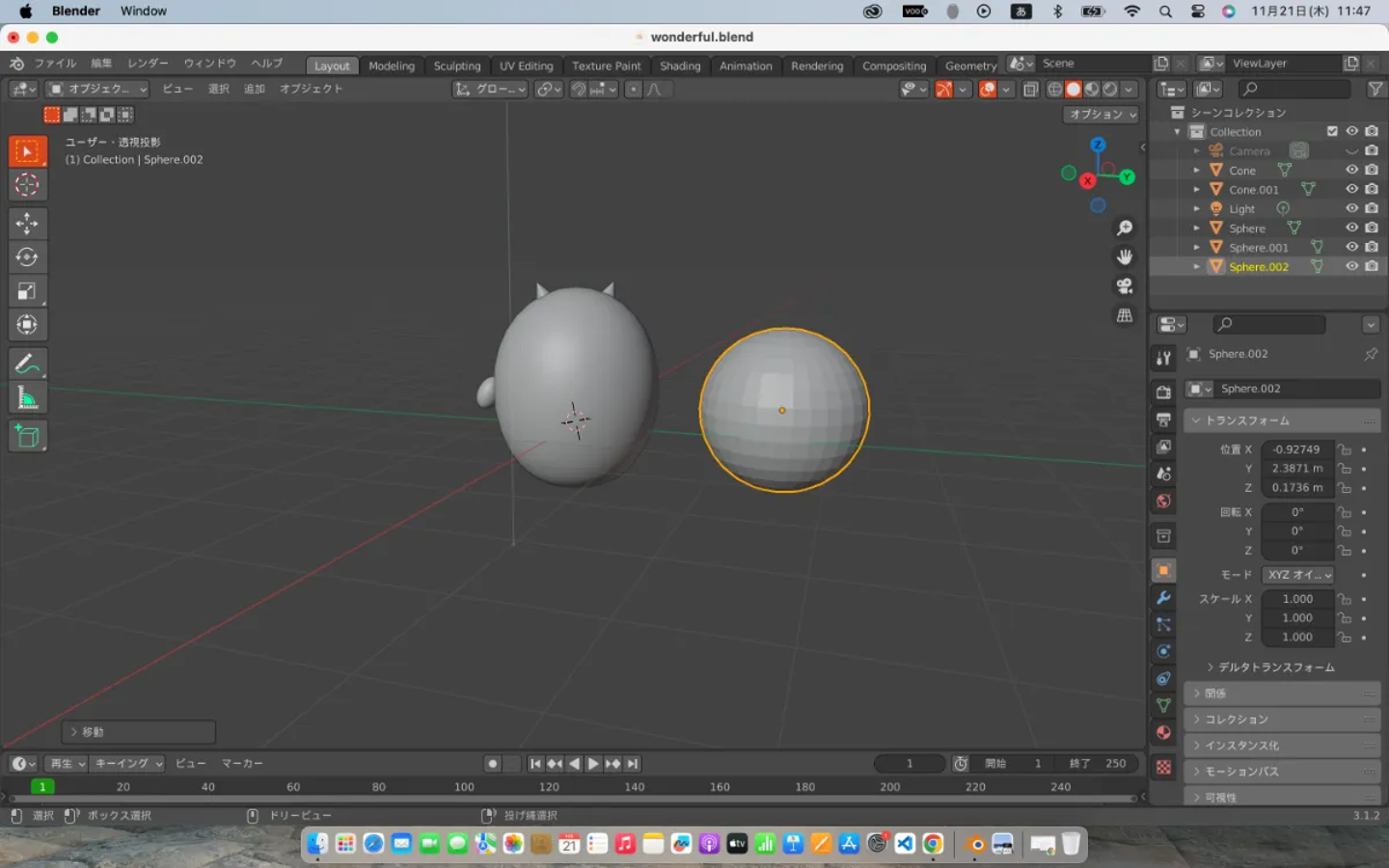This screenshot has width=1389, height=868.
Task: Click frame 120 on the timeline
Action: tap(549, 787)
